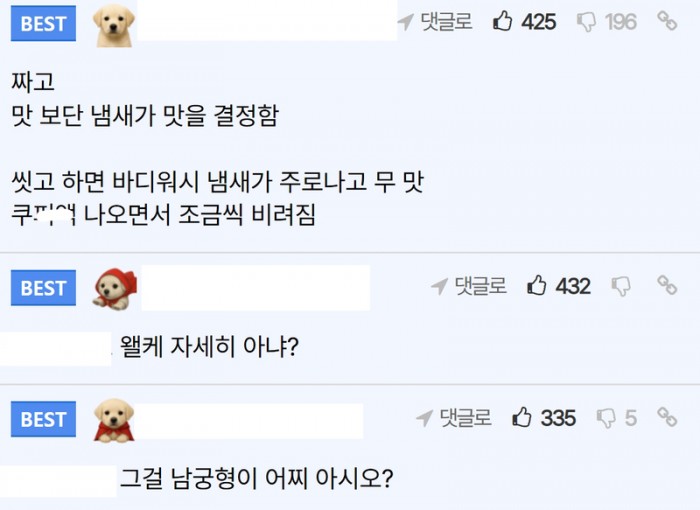Click BEST badge on third comment

(x=43, y=419)
